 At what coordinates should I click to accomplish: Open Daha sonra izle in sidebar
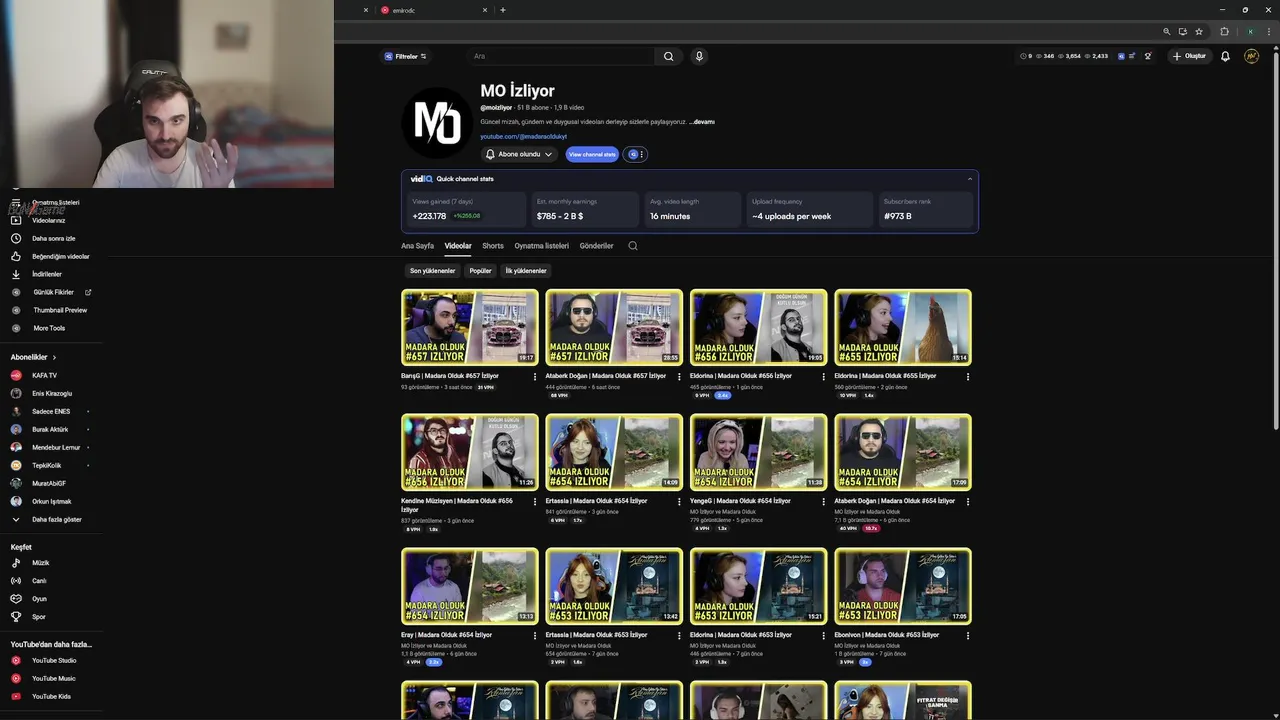[53, 238]
